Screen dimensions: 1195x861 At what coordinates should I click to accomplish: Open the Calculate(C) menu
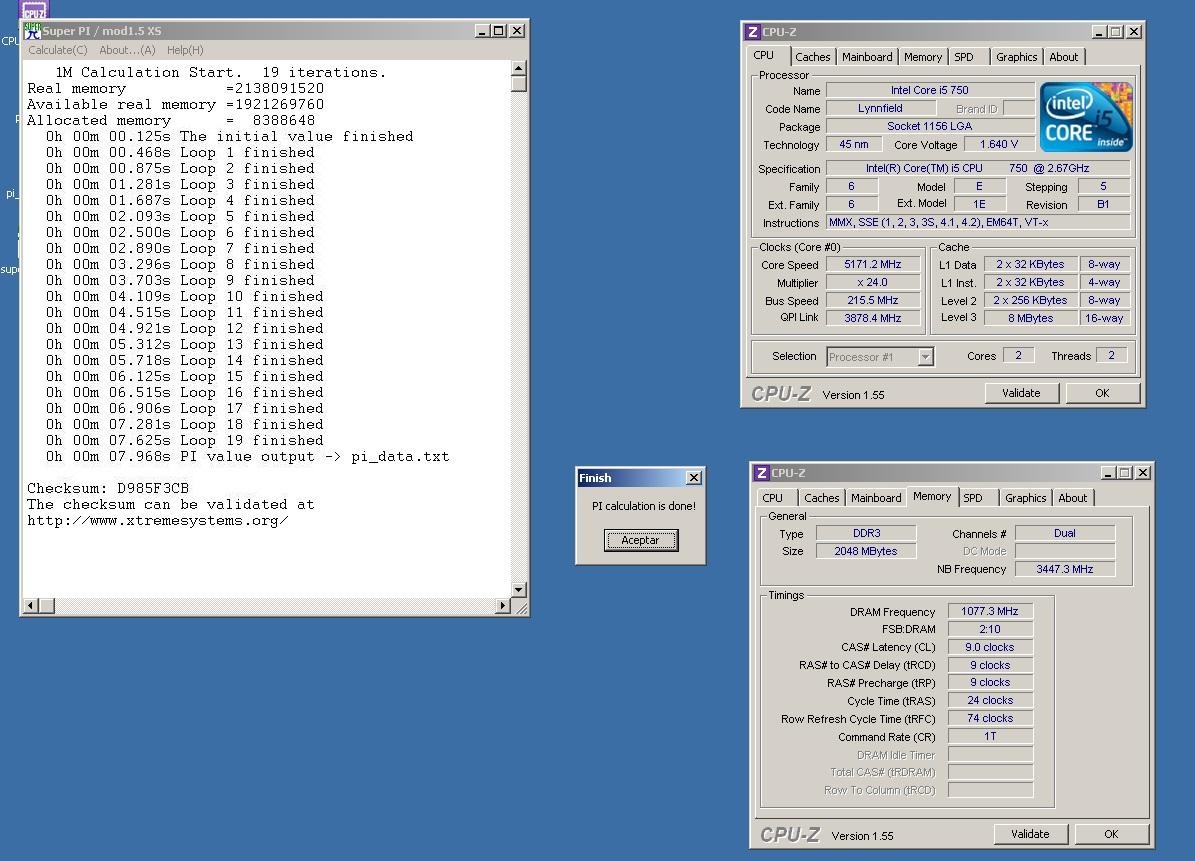(x=58, y=50)
